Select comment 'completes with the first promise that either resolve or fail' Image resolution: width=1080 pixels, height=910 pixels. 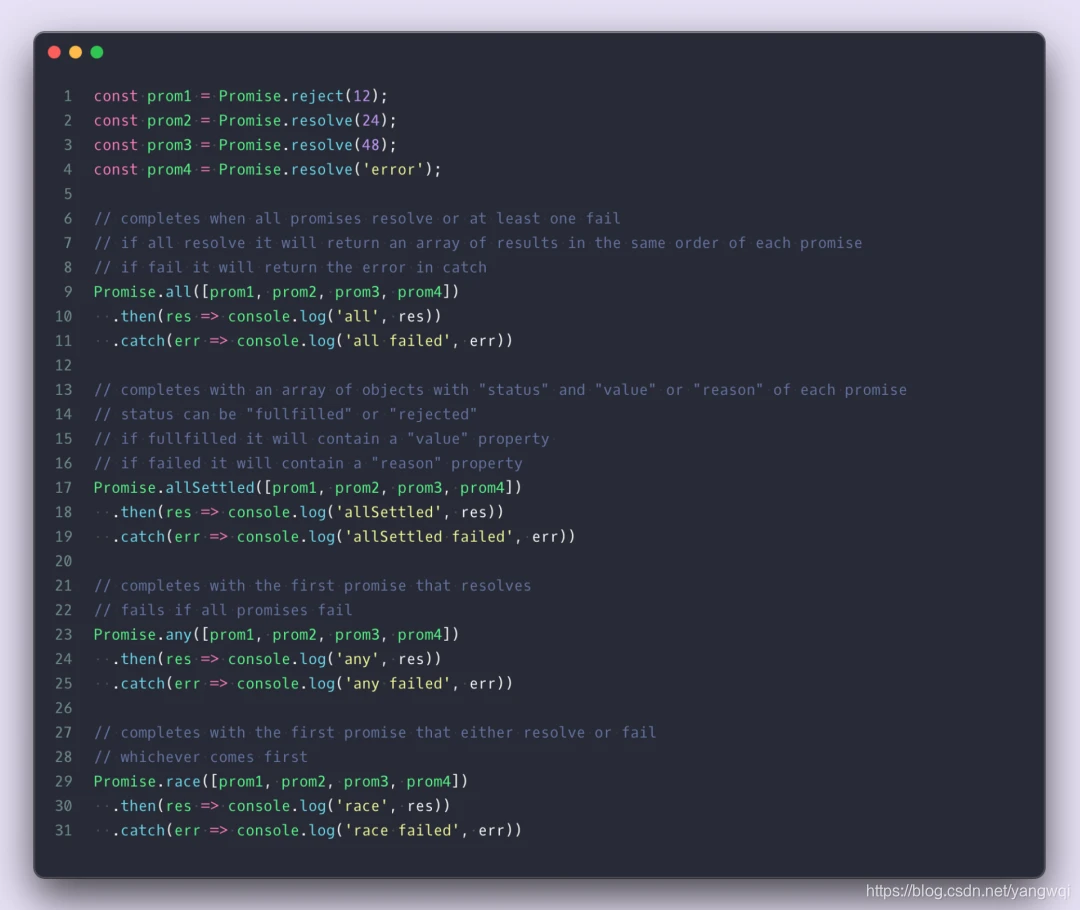click(375, 732)
